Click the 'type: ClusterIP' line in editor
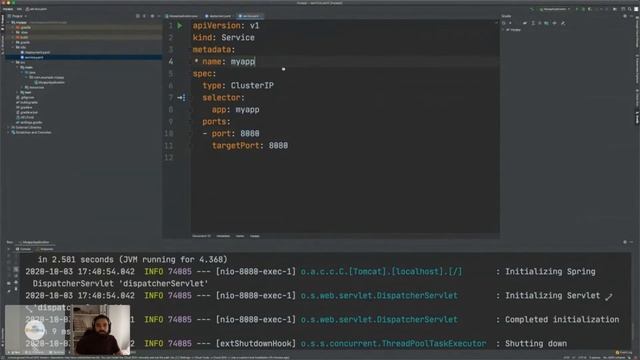 pos(238,86)
